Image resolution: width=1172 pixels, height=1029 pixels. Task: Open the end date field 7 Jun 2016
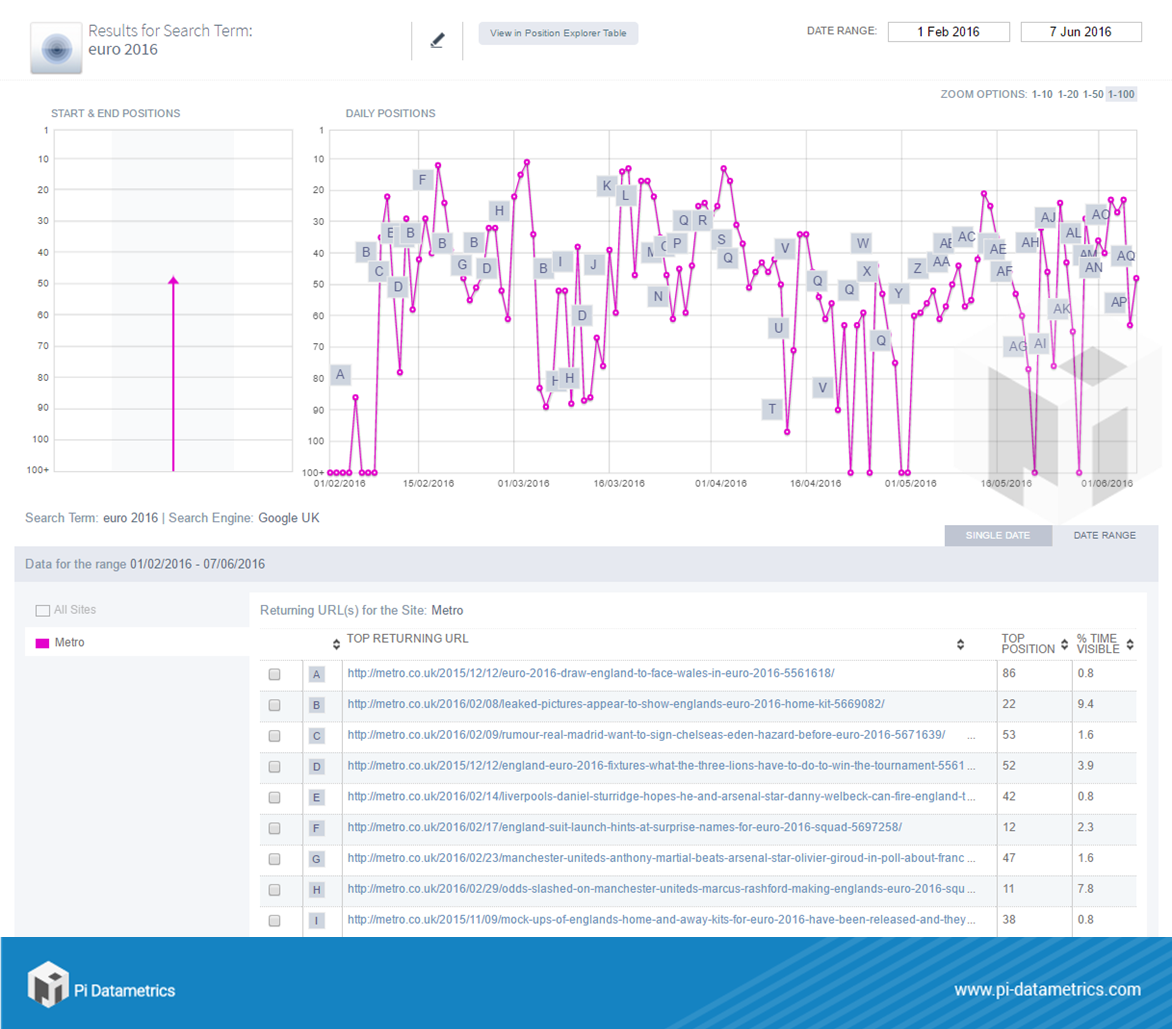click(x=1081, y=31)
